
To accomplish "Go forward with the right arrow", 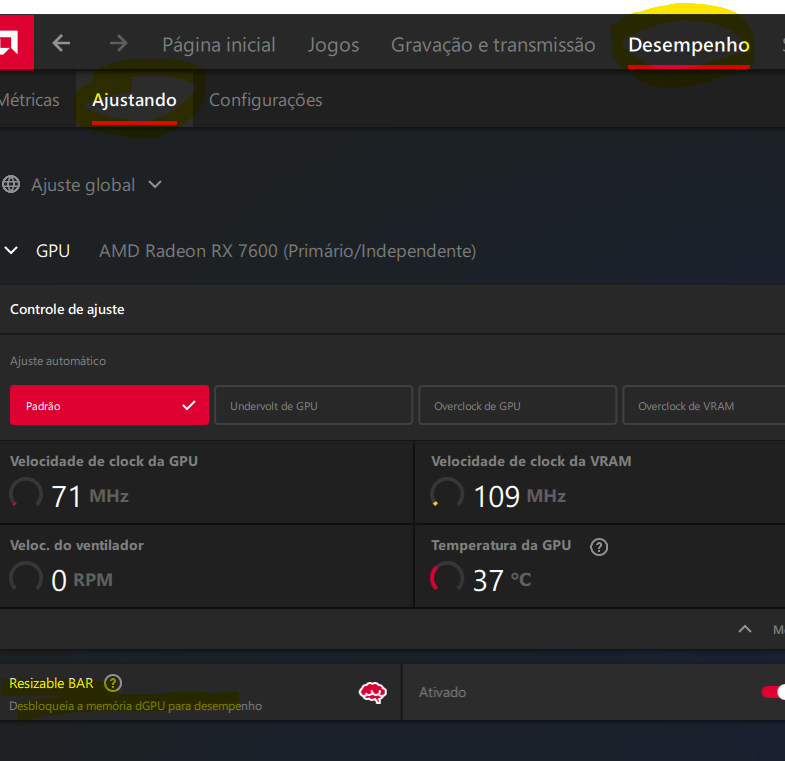I will 119,43.
